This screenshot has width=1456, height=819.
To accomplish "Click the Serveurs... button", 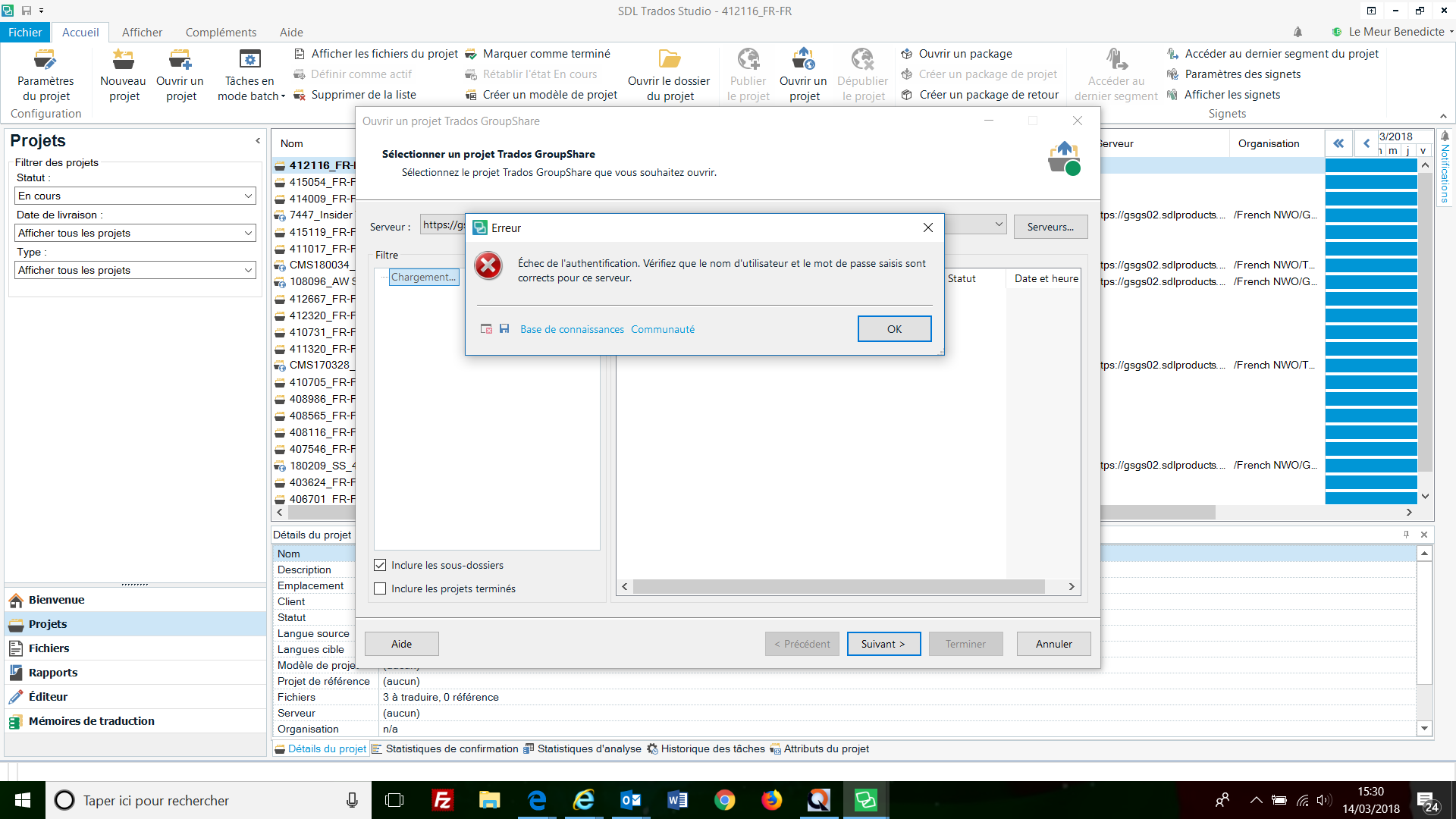I will (1050, 227).
